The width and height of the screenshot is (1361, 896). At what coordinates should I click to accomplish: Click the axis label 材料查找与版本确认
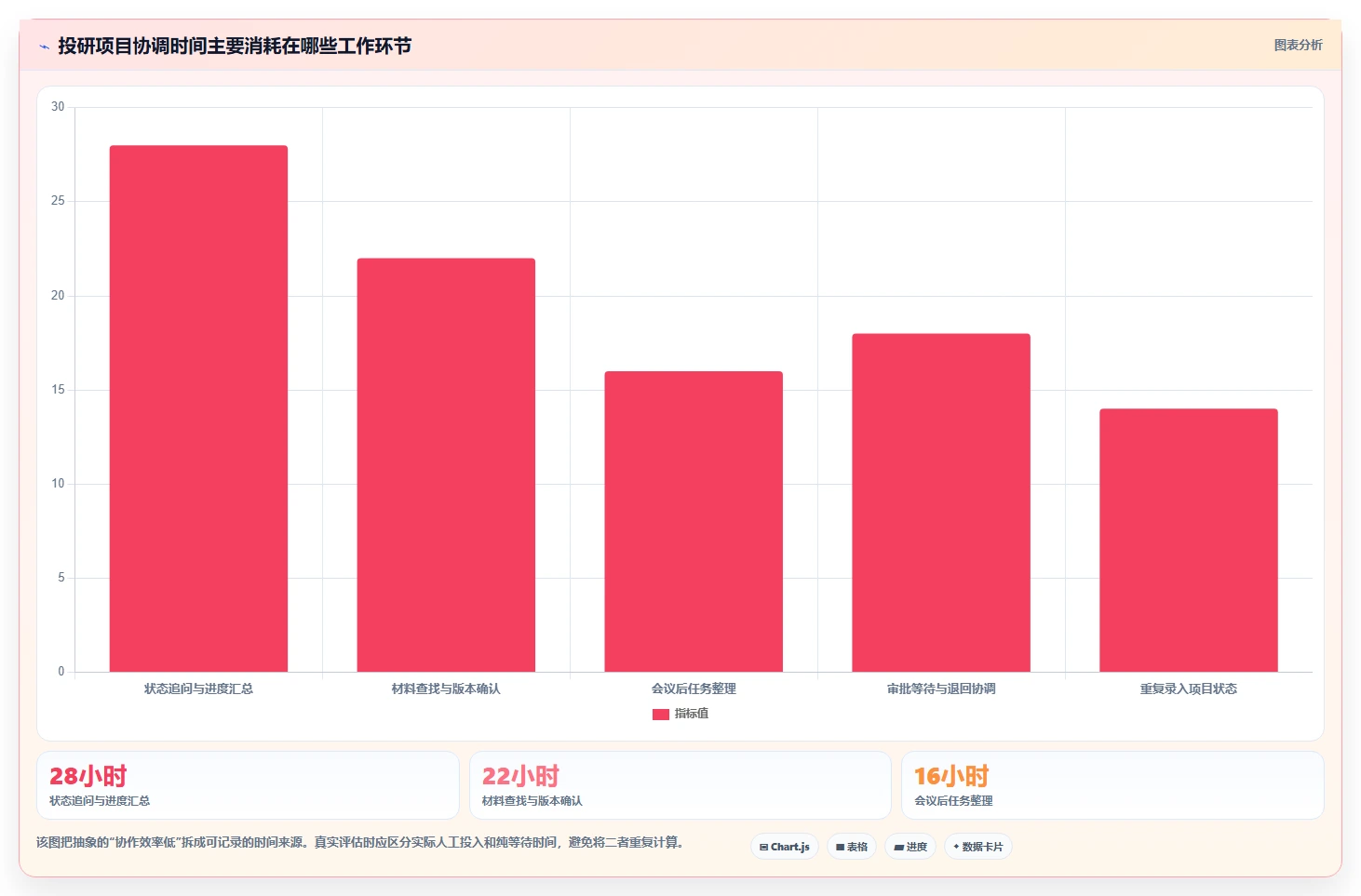click(446, 689)
